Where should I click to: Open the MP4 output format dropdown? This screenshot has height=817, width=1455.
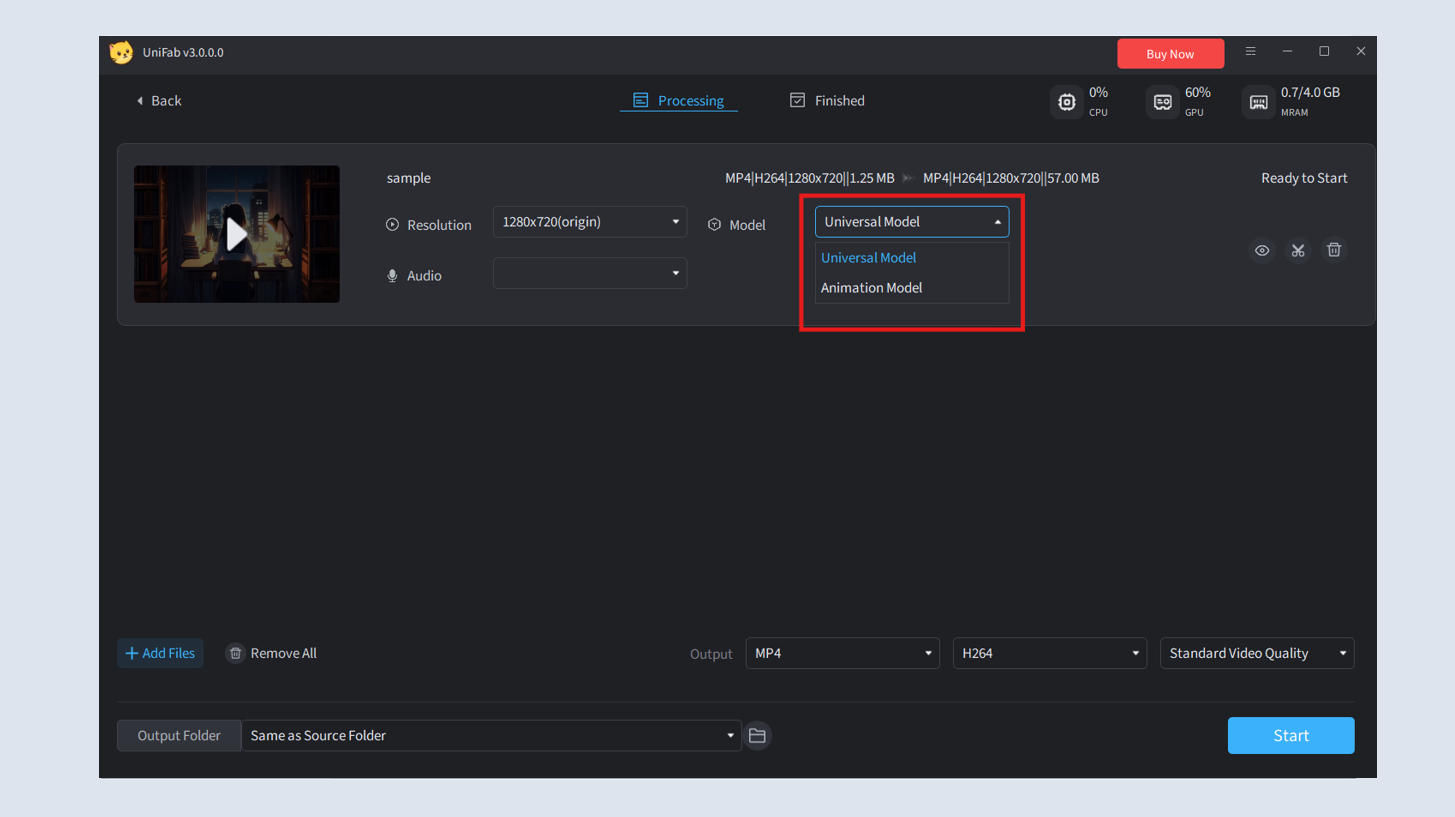point(842,653)
